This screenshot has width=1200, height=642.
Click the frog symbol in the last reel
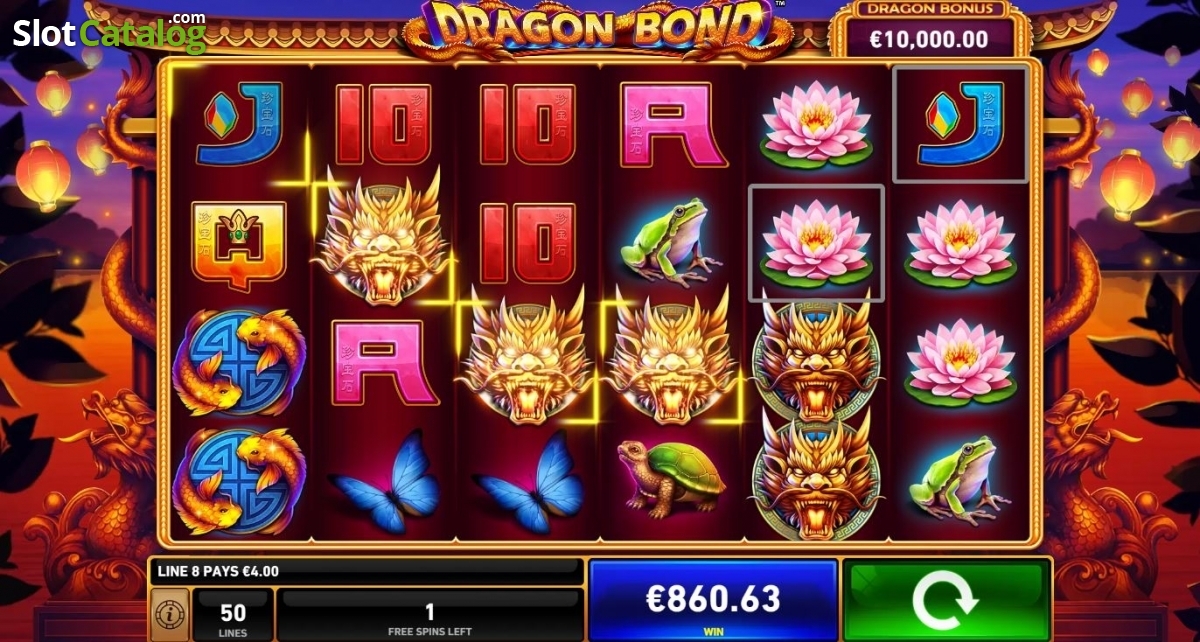(x=959, y=476)
